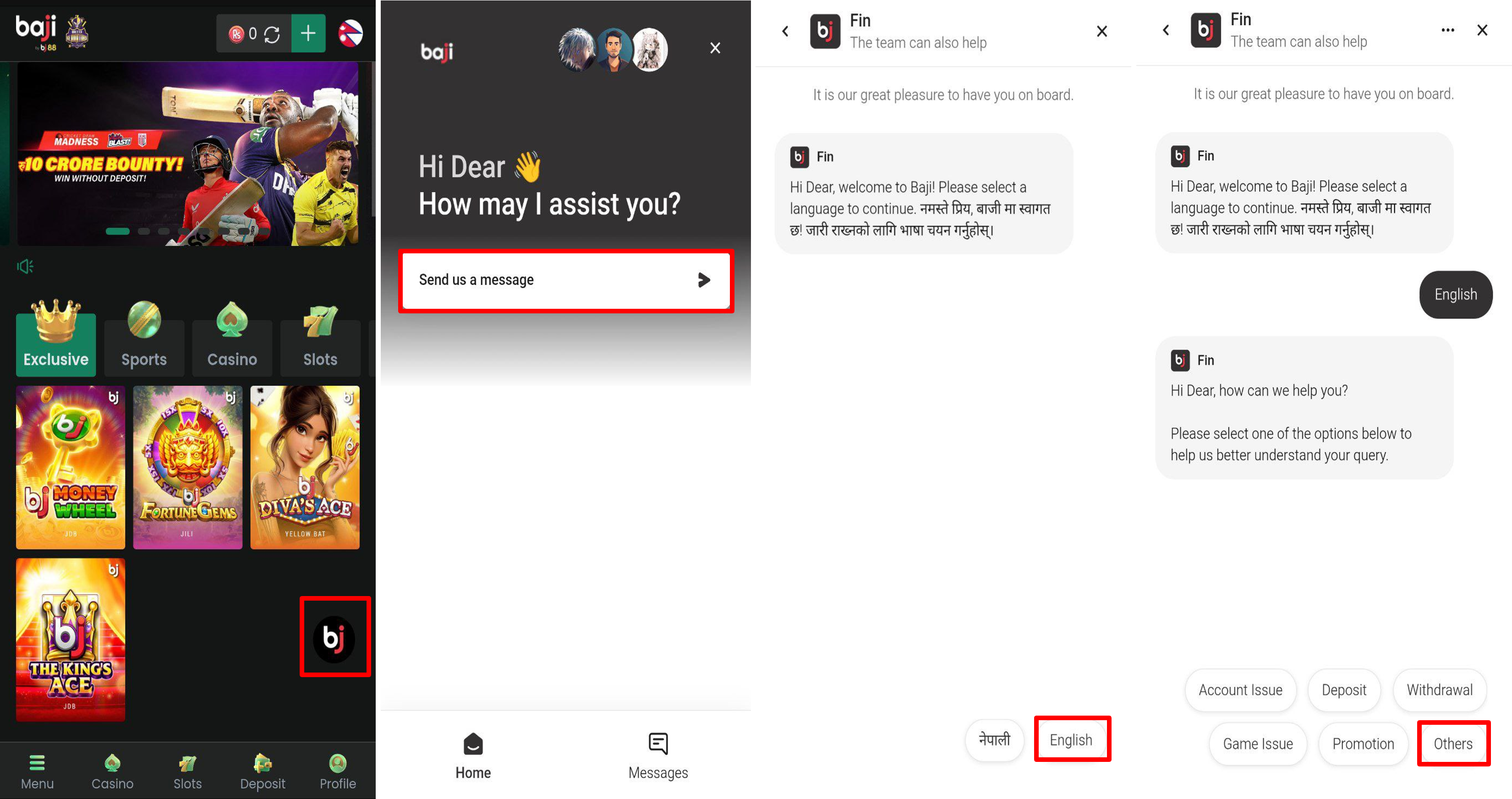1512x799 pixels.
Task: Go back from the language selection chat
Action: [x=785, y=31]
